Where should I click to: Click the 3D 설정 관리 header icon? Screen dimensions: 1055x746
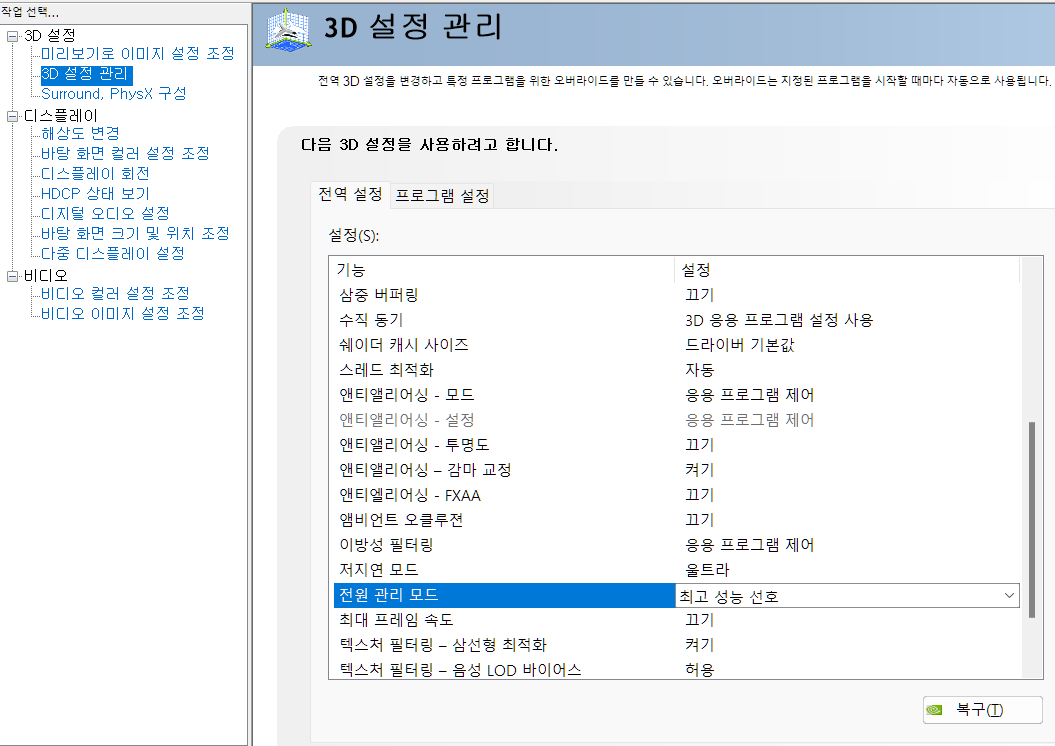click(x=288, y=29)
